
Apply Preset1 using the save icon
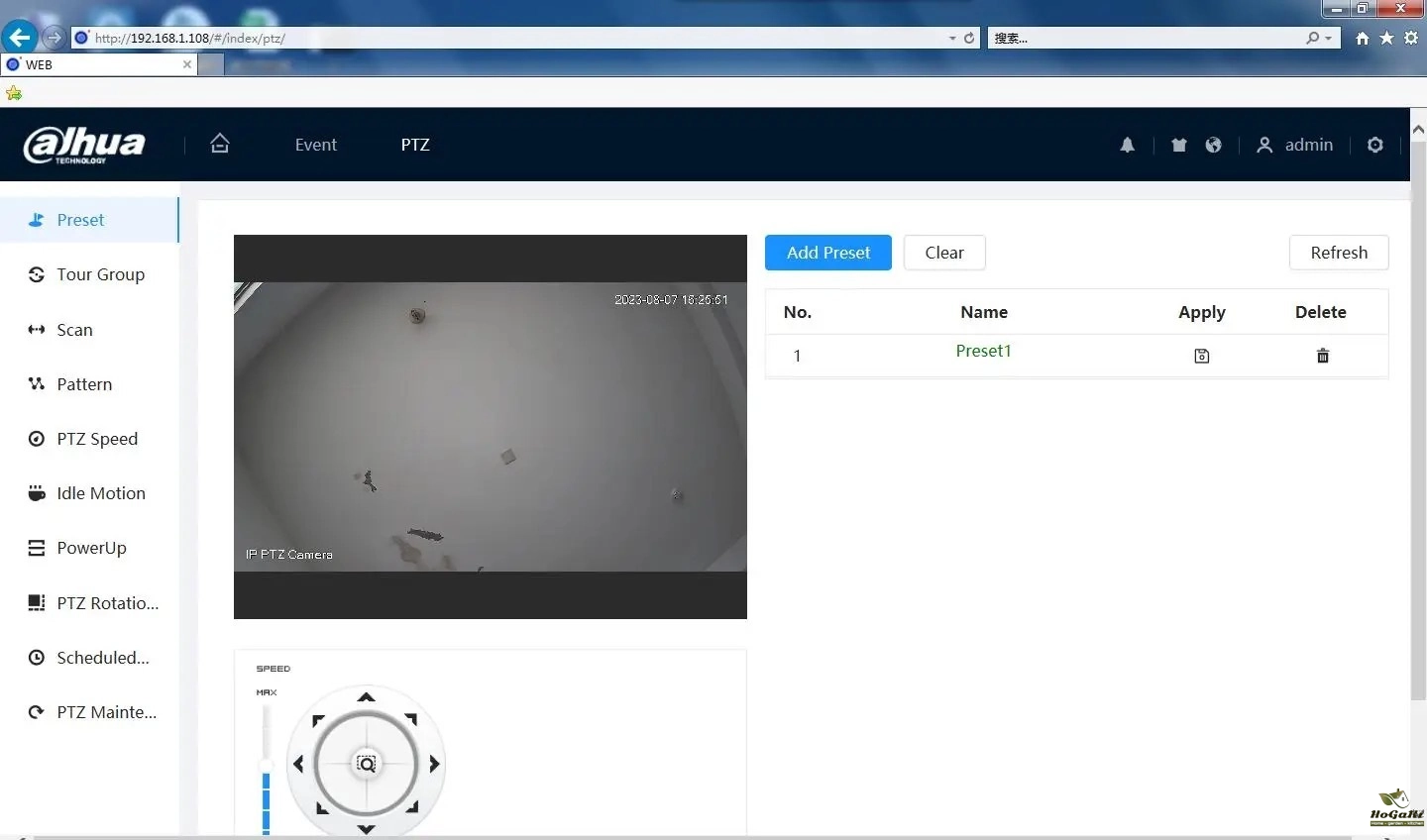1201,356
